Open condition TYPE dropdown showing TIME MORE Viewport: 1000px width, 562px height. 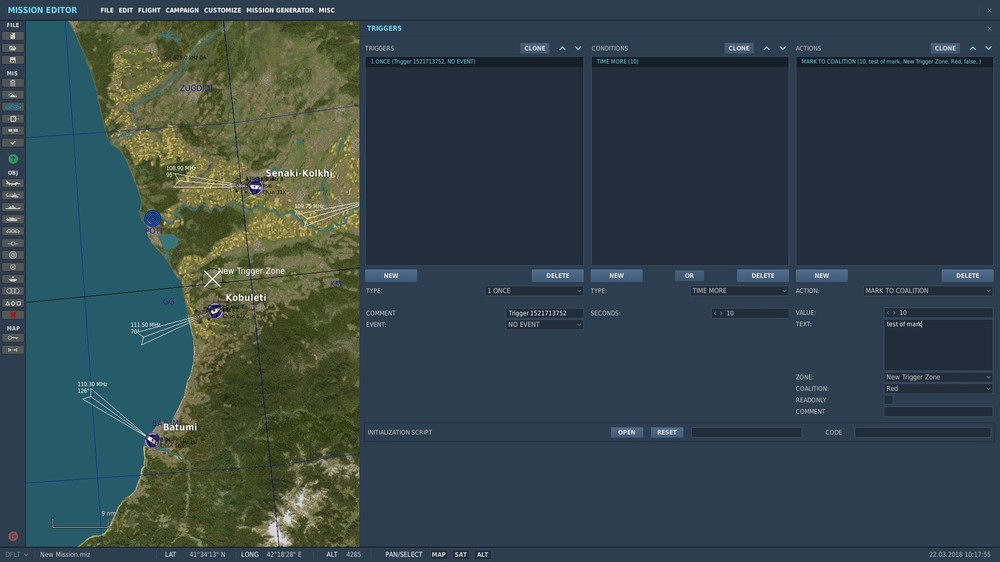pos(739,291)
